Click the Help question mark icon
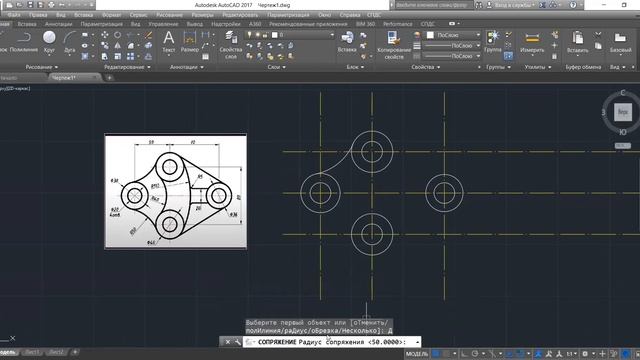 tap(573, 5)
